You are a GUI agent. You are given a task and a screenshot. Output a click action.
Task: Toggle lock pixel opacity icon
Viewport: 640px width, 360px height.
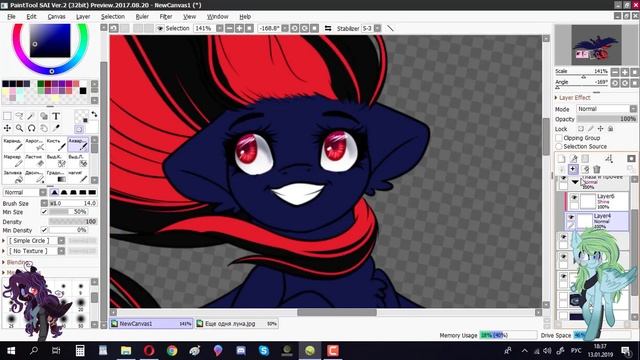[580, 129]
